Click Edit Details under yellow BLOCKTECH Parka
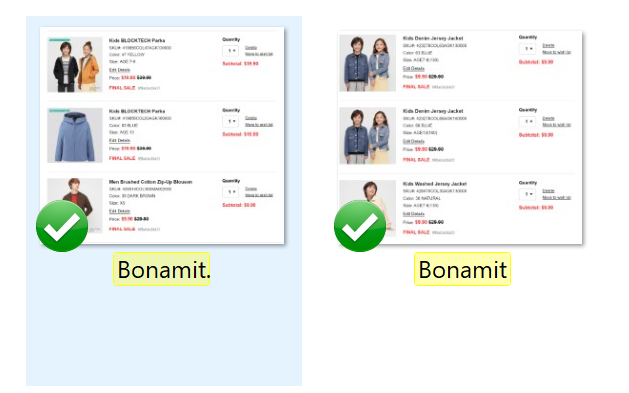Viewport: 629px width, 393px height. click(x=120, y=70)
